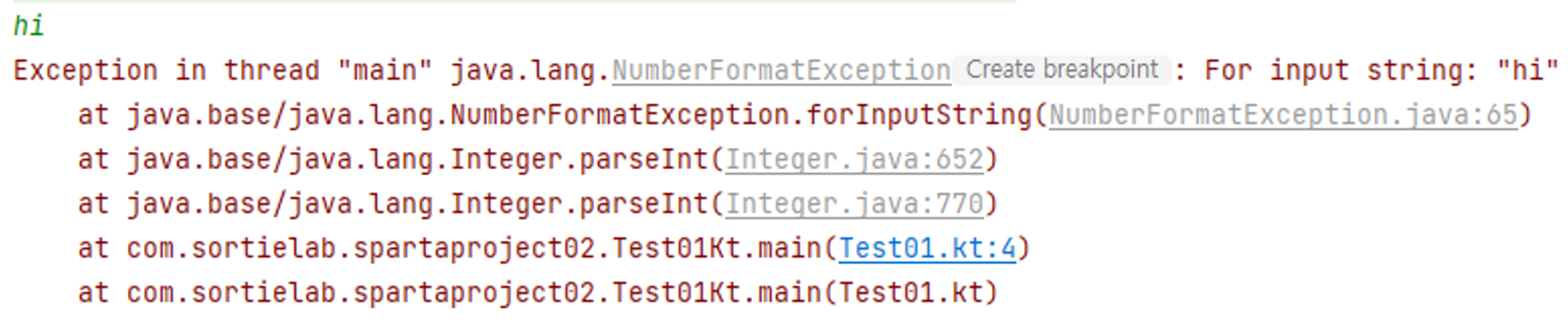Click Test01Kt.main text beside Test01.kt:4 link
This screenshot has height=325, width=1568.
(716, 249)
